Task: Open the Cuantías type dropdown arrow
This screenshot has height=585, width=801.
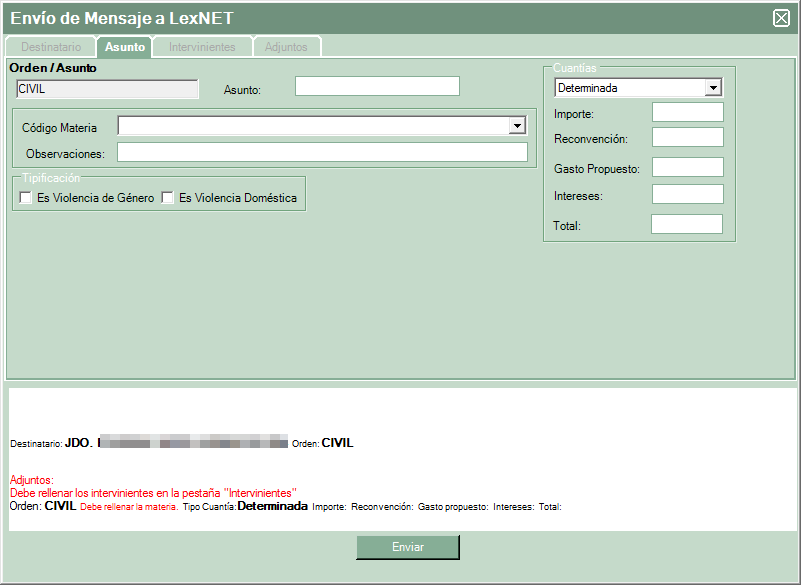Action: click(712, 88)
